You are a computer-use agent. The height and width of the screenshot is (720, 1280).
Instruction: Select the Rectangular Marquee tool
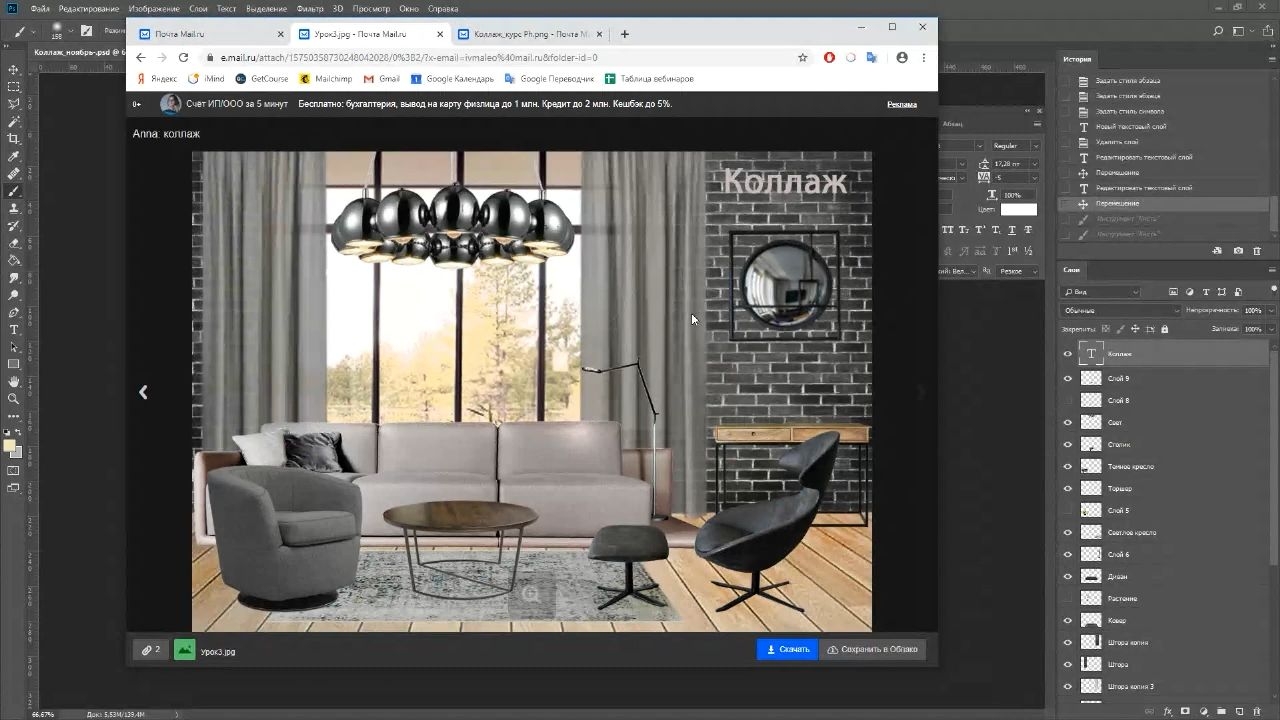pyautogui.click(x=14, y=87)
